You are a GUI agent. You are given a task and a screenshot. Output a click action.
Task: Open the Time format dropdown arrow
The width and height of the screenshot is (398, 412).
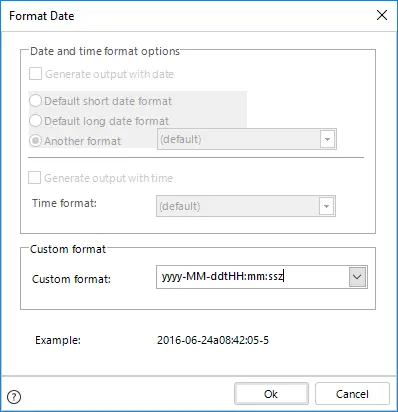coord(326,206)
